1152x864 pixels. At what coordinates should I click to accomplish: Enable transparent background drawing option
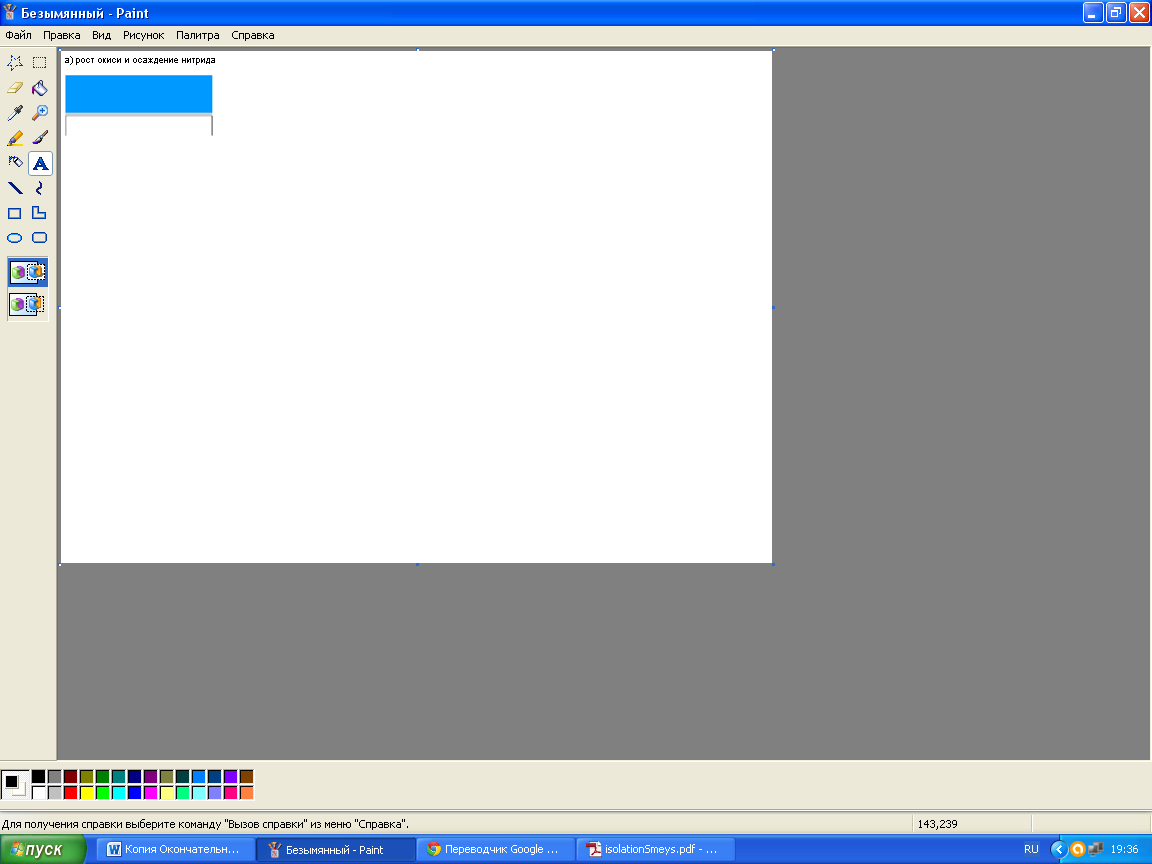(x=28, y=303)
